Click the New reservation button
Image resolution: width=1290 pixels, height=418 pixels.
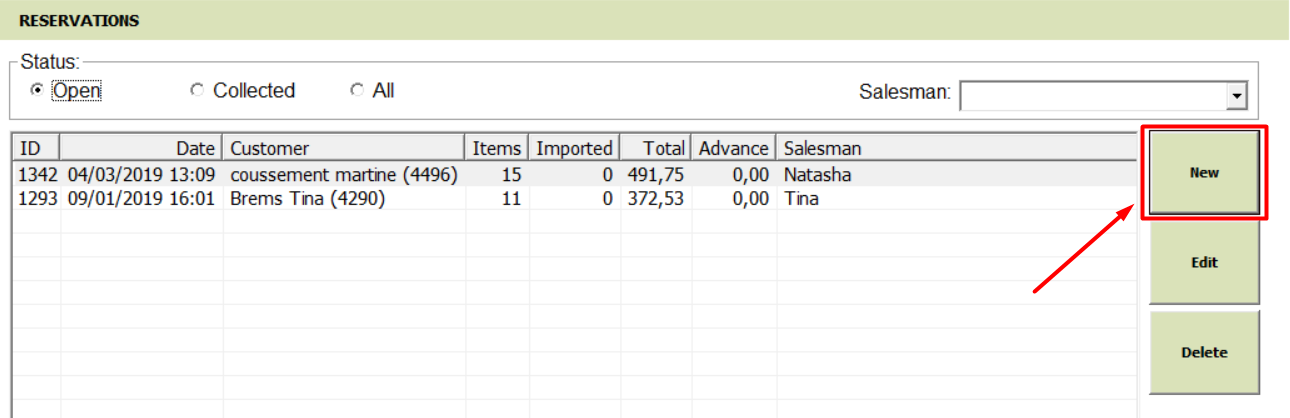pos(1204,172)
